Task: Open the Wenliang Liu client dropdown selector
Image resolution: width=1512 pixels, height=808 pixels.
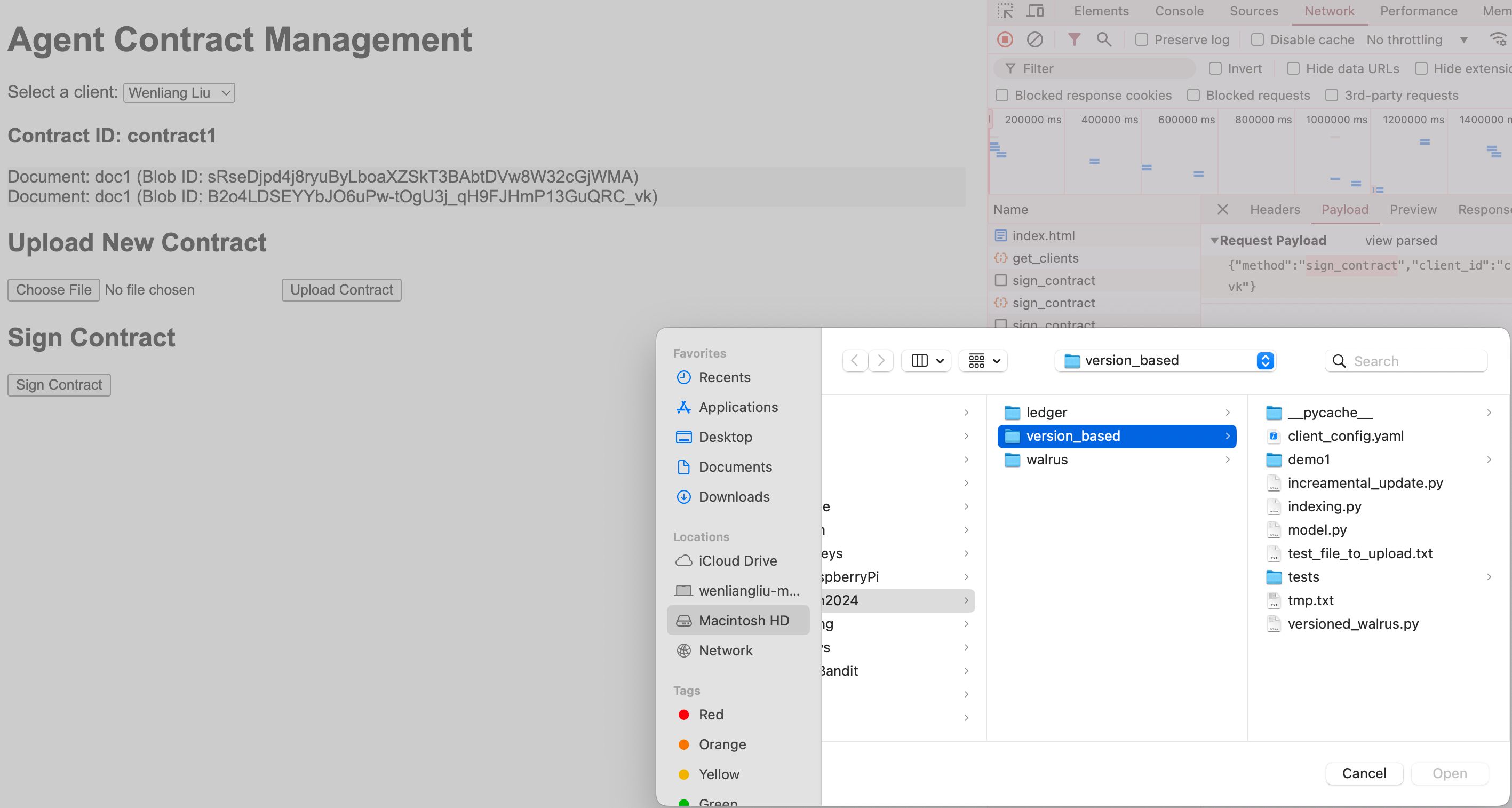Action: pos(178,92)
